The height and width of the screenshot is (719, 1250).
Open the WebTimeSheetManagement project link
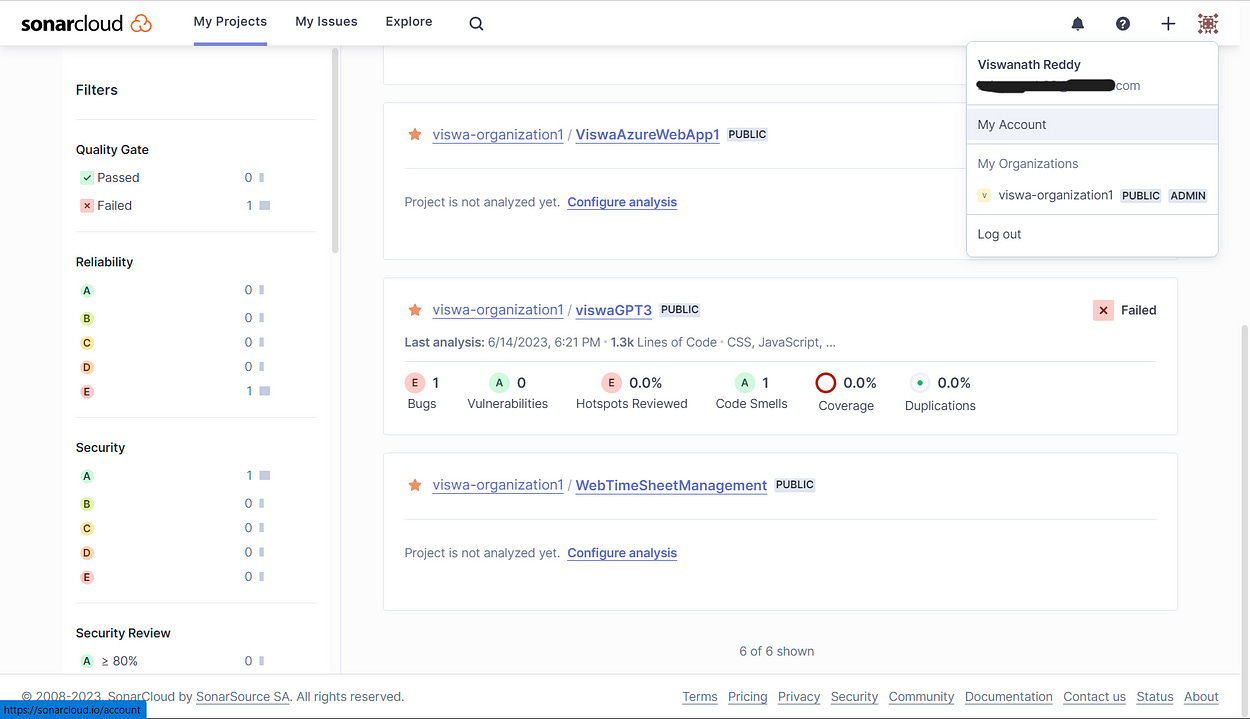tap(671, 485)
